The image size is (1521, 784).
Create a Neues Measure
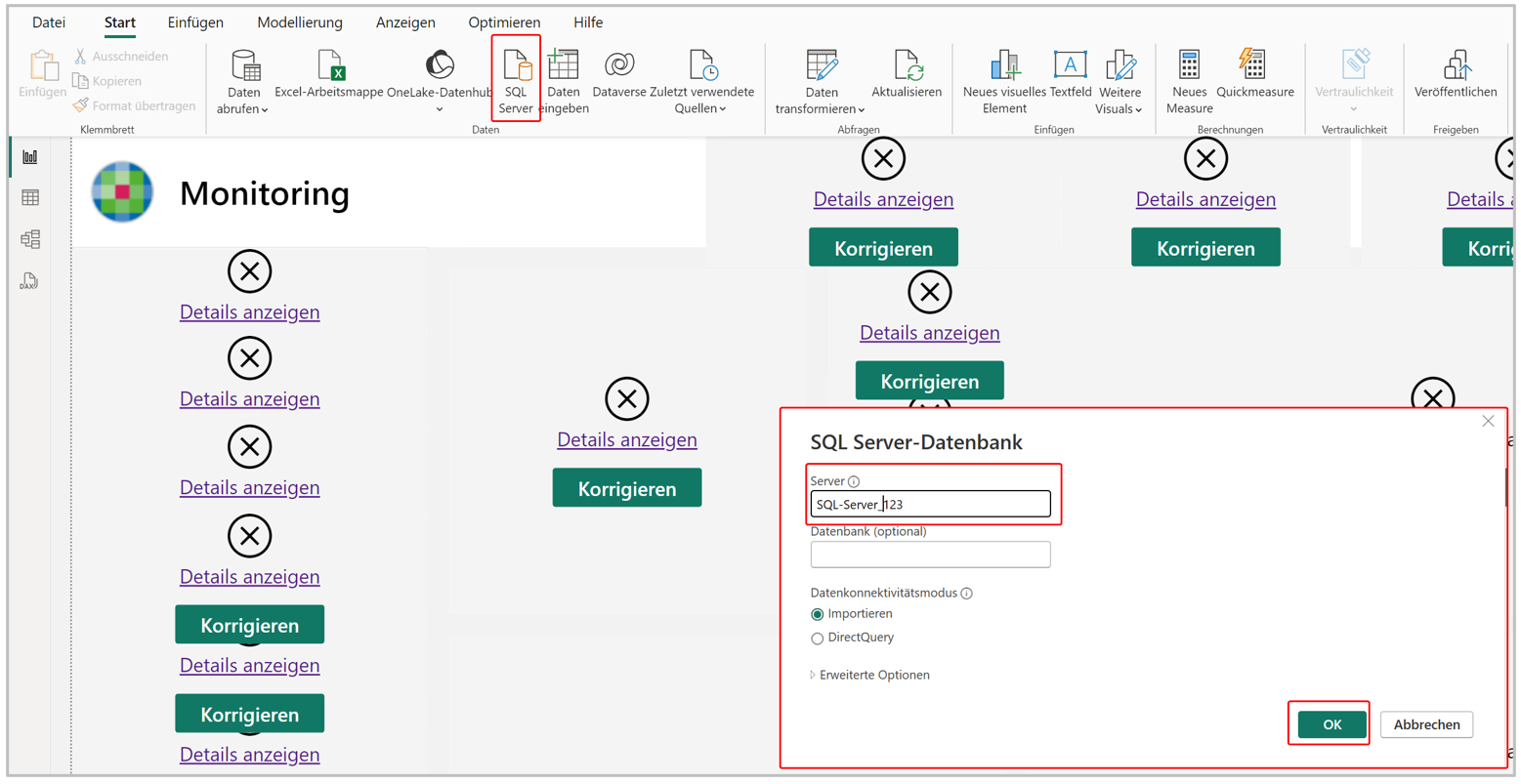tap(1189, 81)
